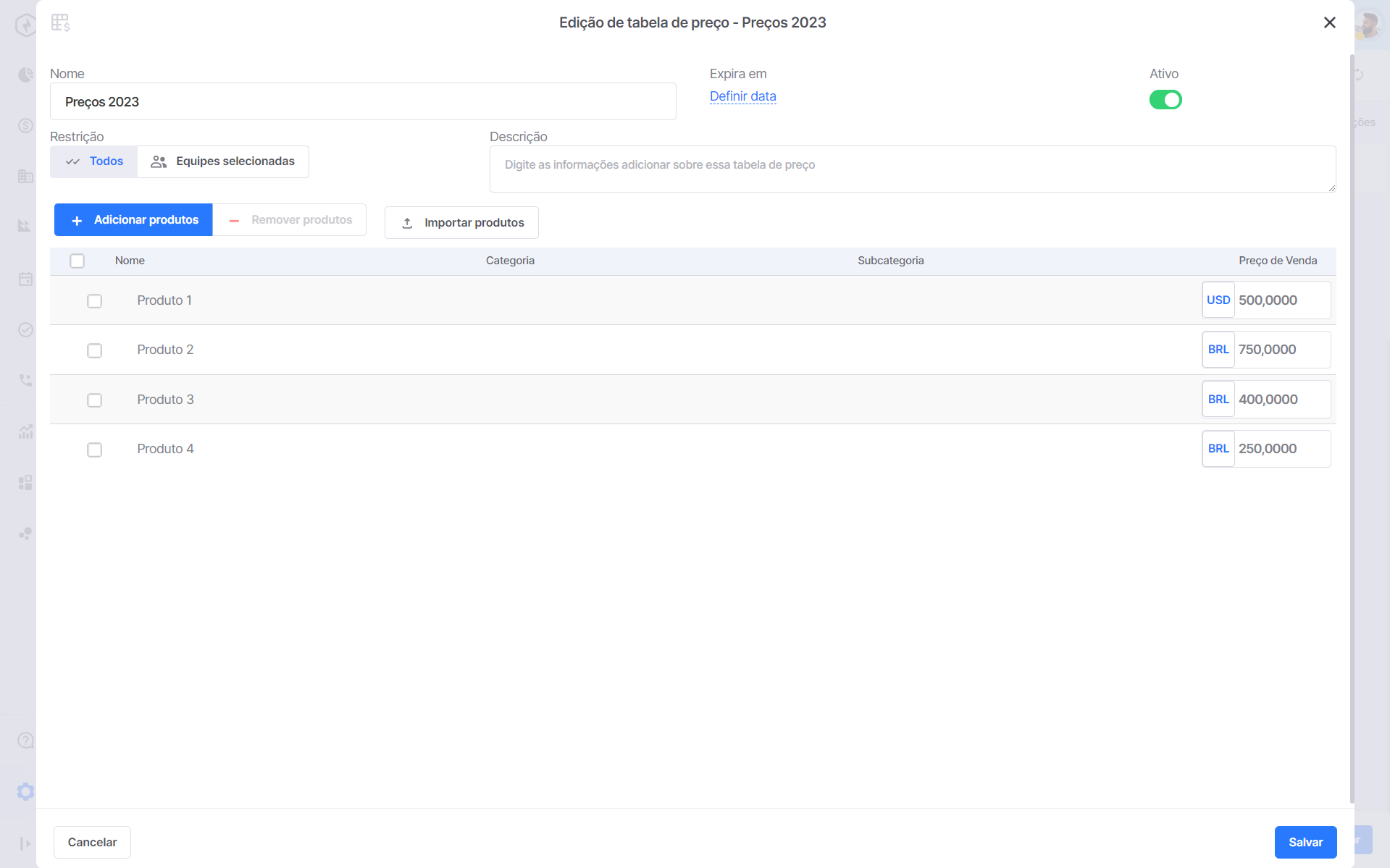The image size is (1390, 868).
Task: Check the box for Produto 1
Action: point(94,301)
